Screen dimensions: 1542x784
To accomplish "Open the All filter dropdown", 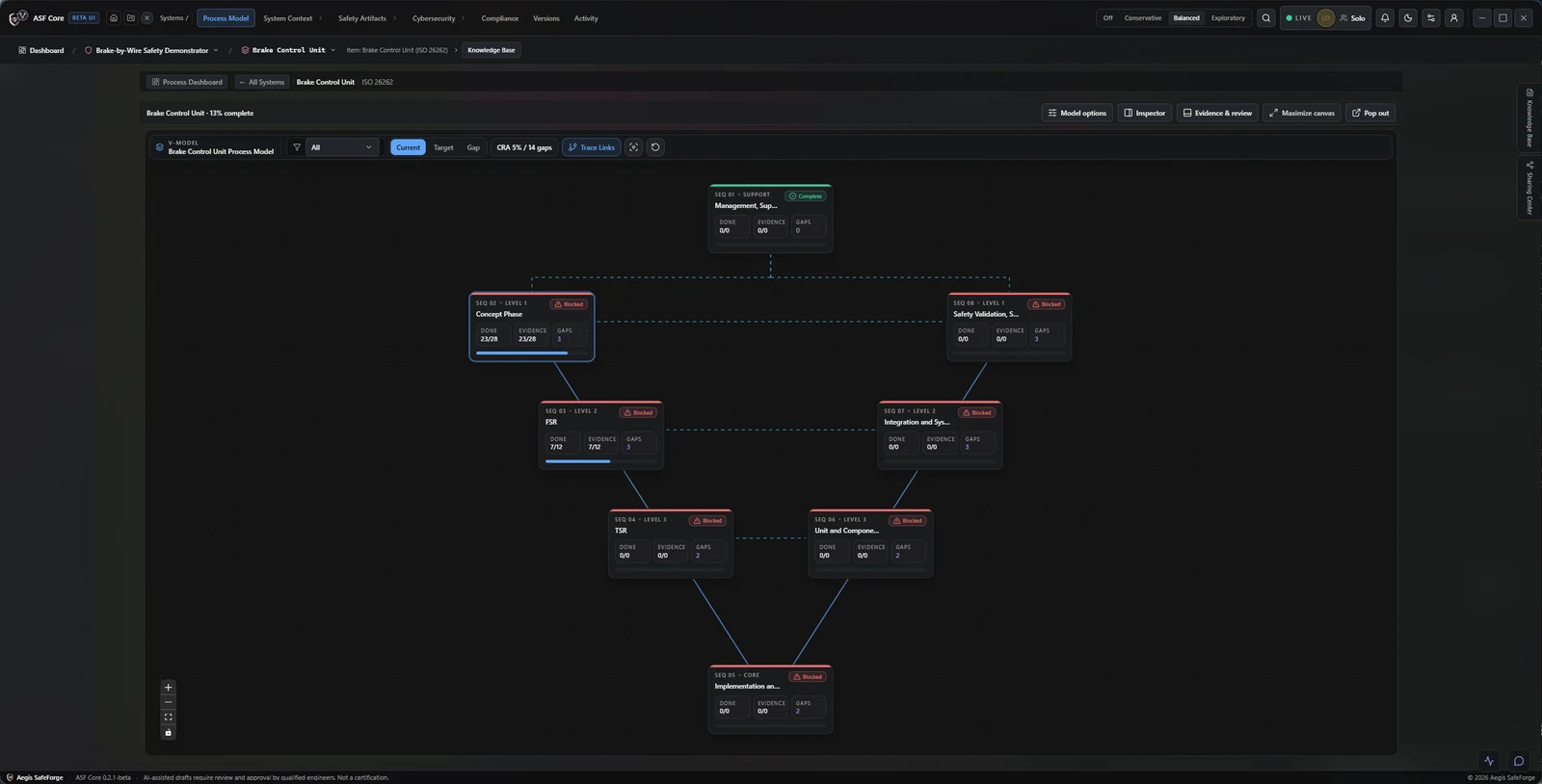I will click(x=341, y=147).
